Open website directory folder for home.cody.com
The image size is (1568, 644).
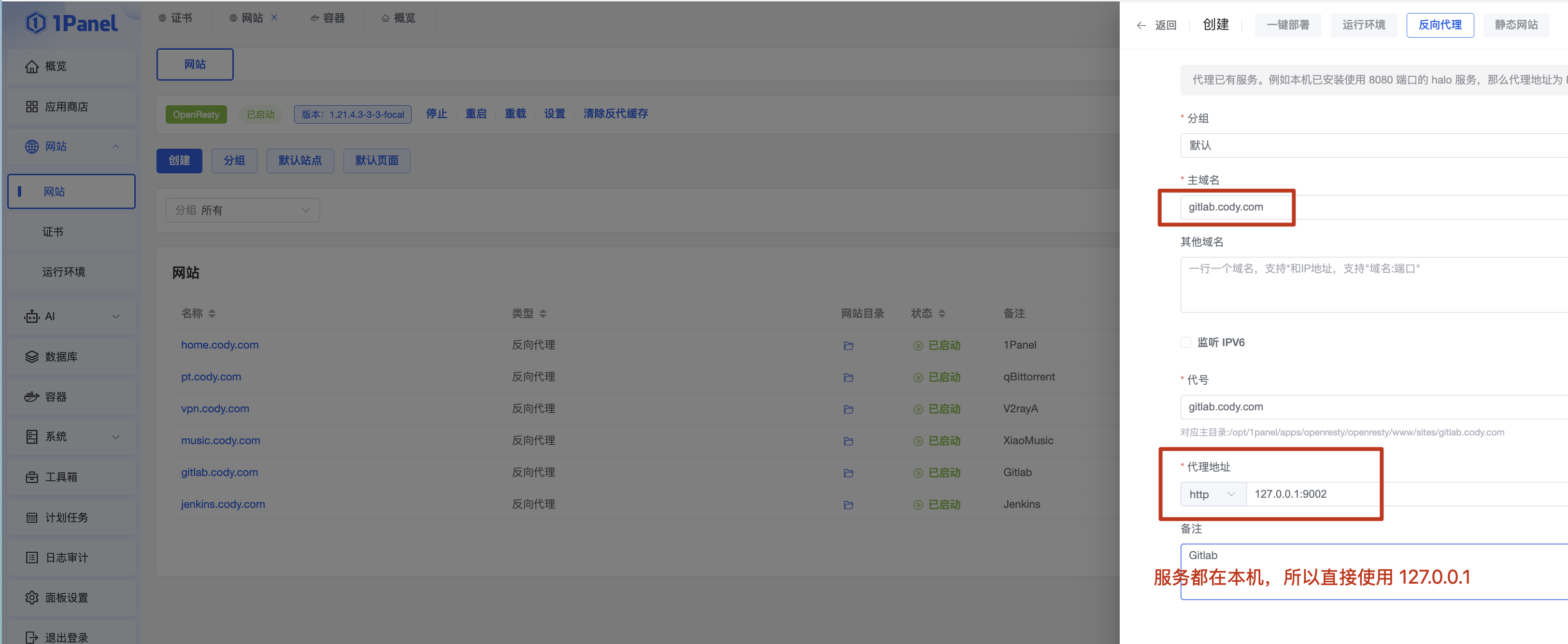pos(848,345)
